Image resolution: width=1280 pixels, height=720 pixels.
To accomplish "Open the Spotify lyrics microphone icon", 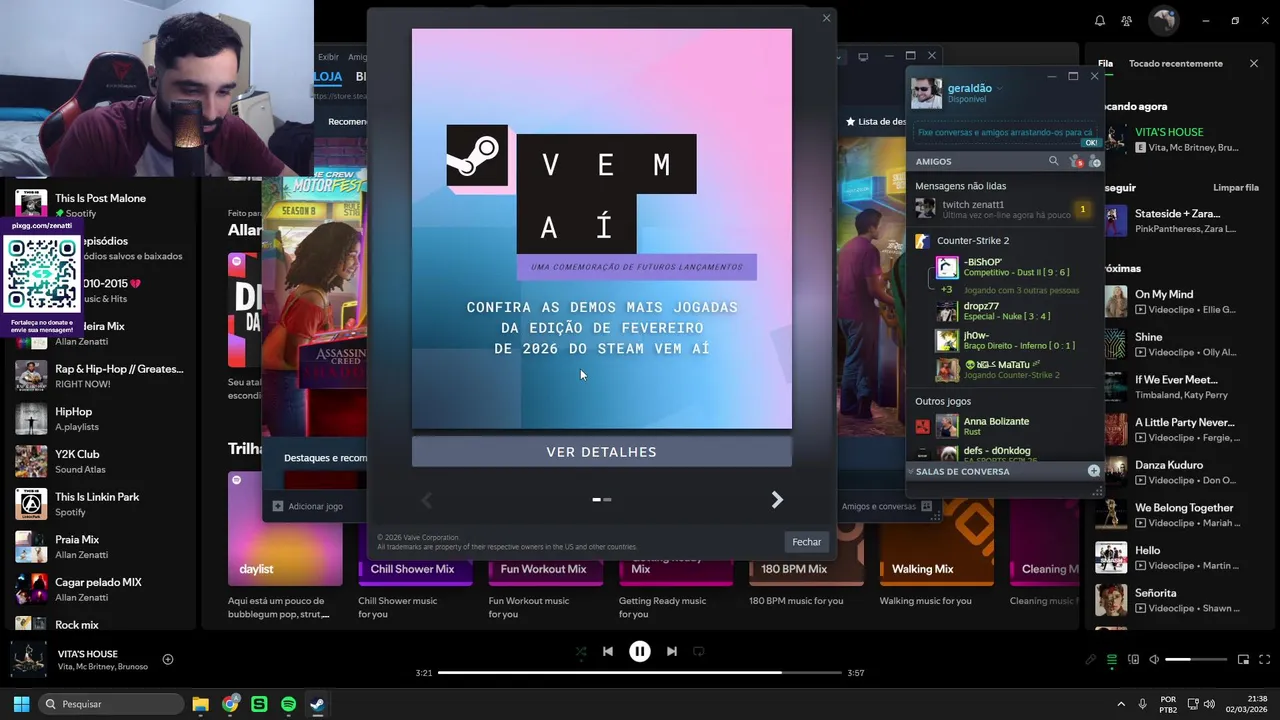I will point(1091,660).
